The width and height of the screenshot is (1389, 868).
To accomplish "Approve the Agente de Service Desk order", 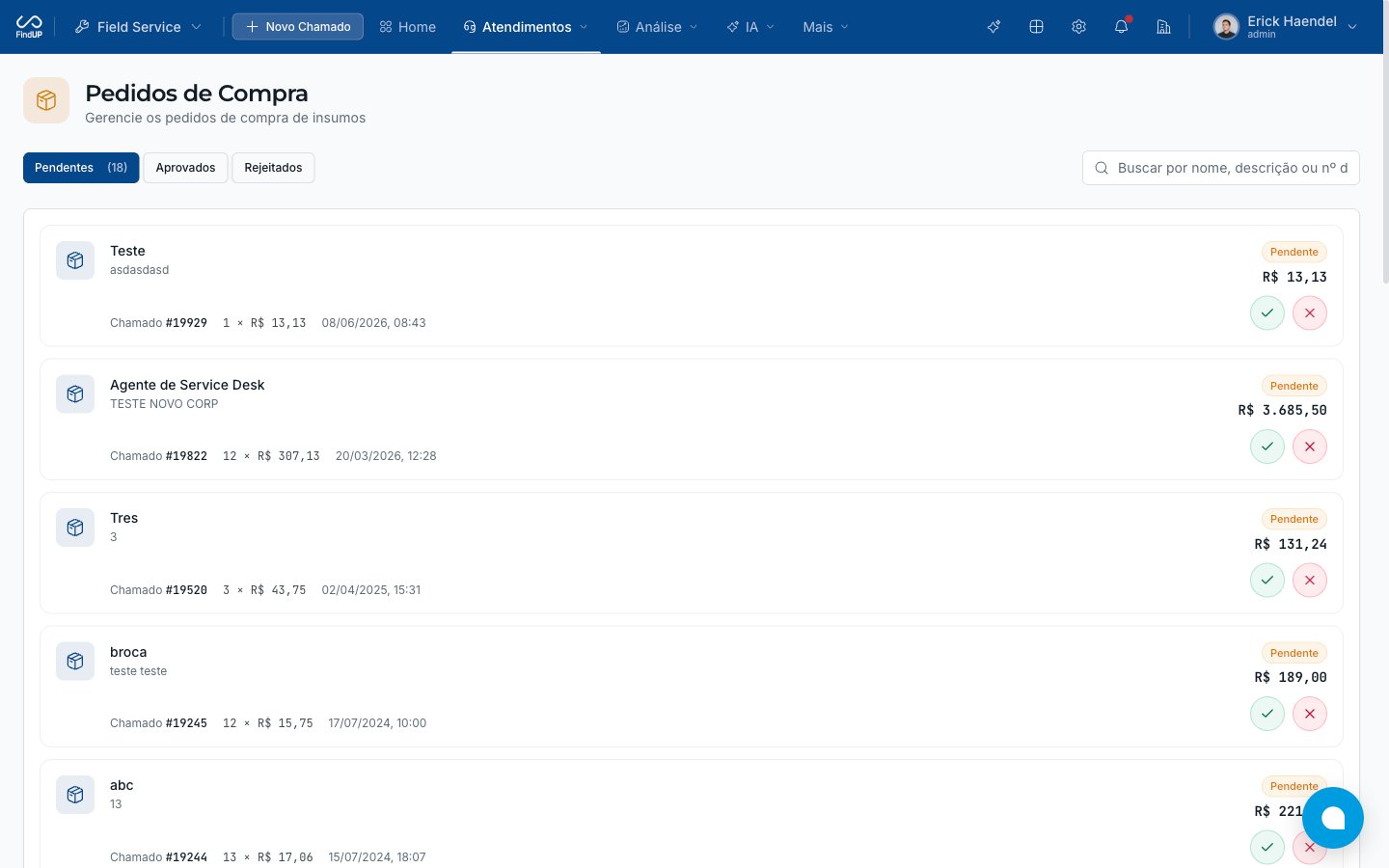I will (1267, 447).
